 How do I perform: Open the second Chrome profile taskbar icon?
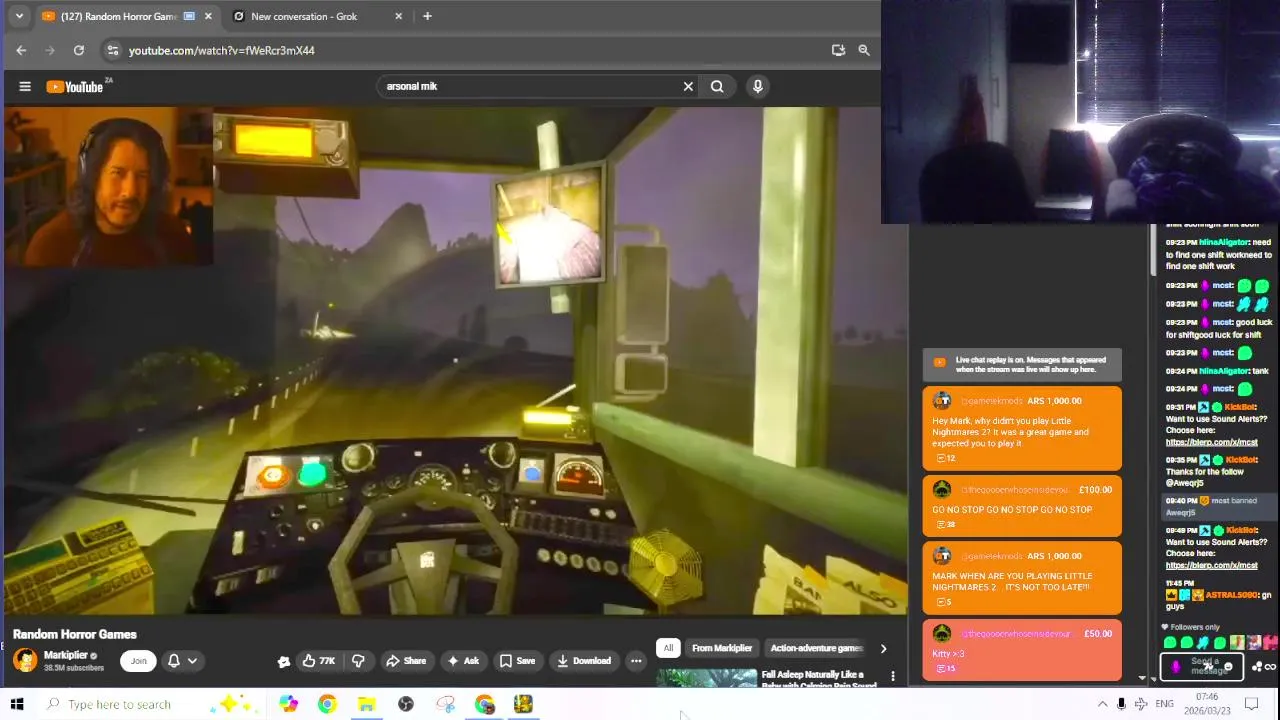484,704
